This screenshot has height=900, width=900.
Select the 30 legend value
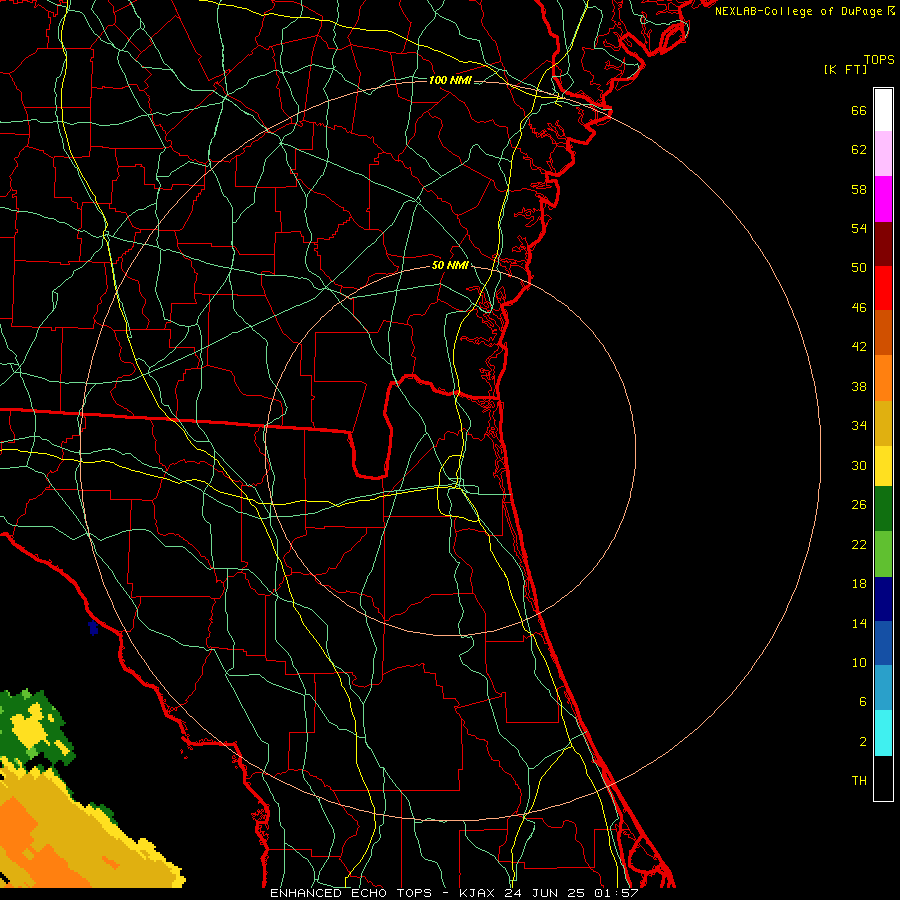[x=859, y=465]
